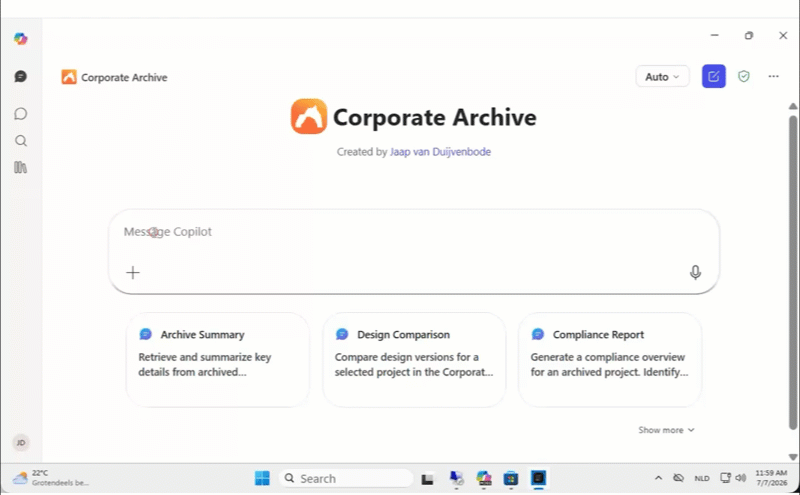Open the library books icon in sidebar
The image size is (800, 495).
20,167
